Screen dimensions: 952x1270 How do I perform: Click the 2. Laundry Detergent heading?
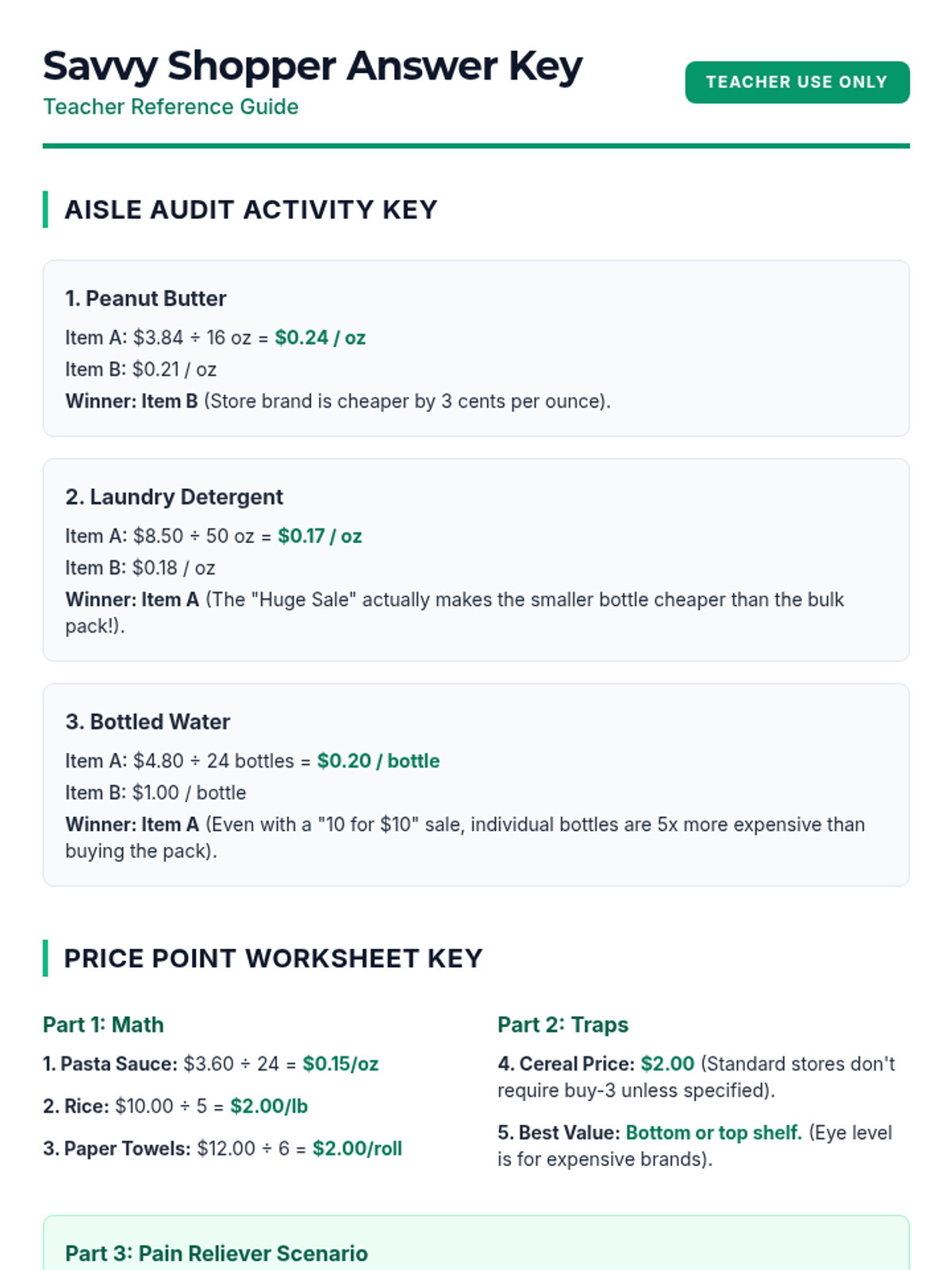(x=174, y=497)
